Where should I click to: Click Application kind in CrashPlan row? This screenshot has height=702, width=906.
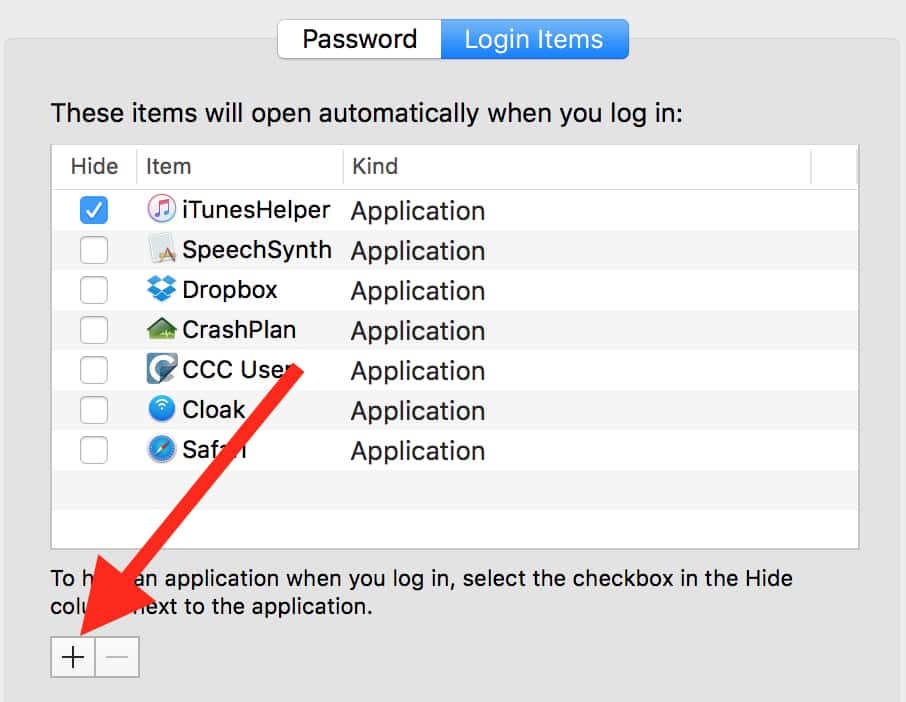pos(418,332)
